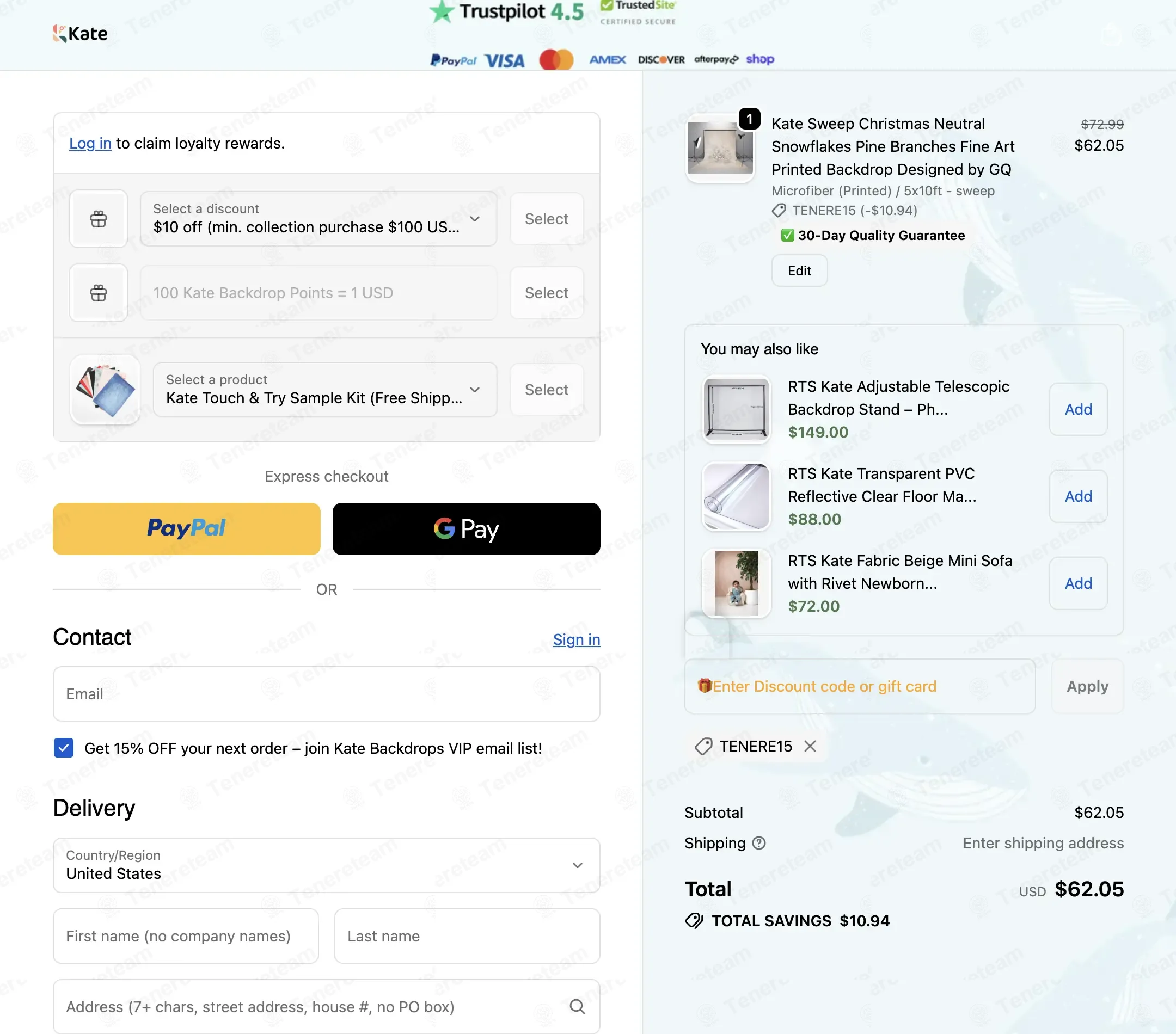Click the Shipping help question mark icon

[759, 843]
